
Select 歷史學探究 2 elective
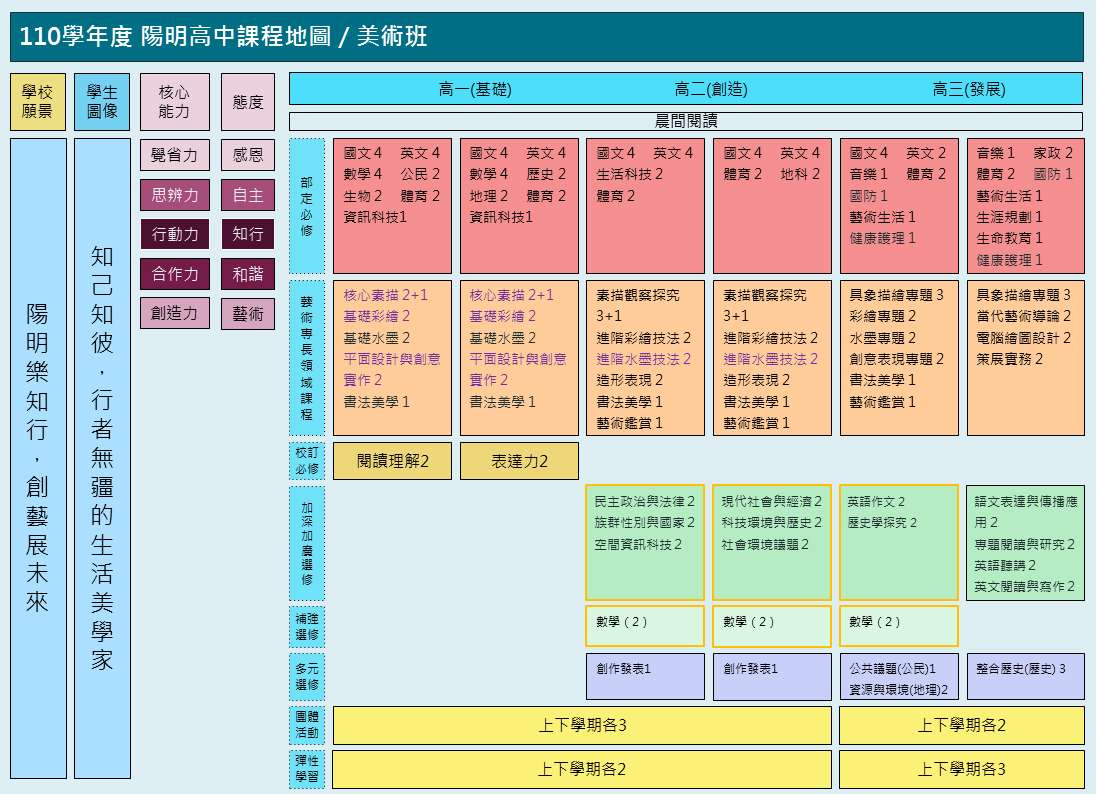(x=882, y=522)
